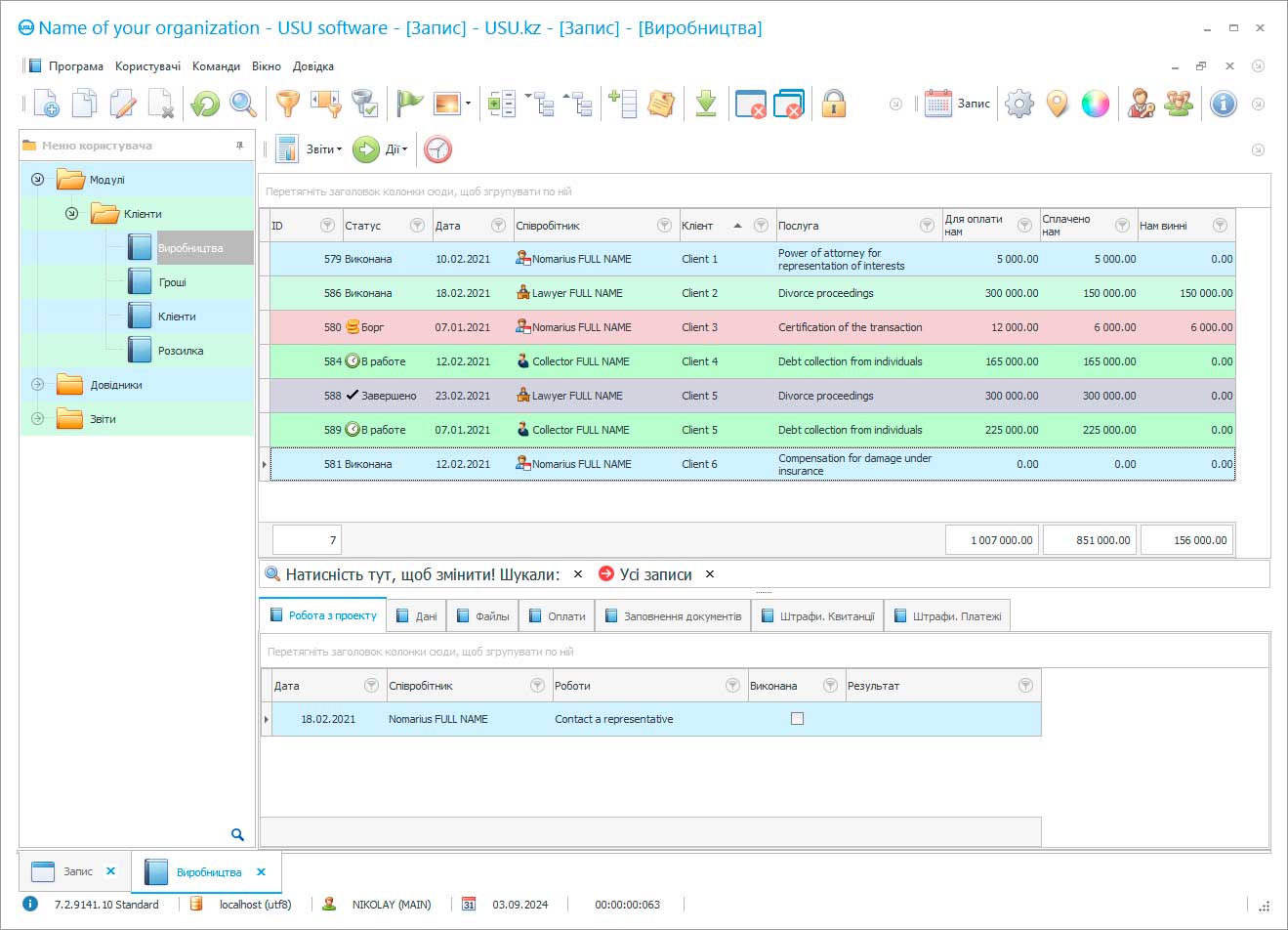
Task: Open settings gear icon in toolbar
Action: tap(1019, 104)
